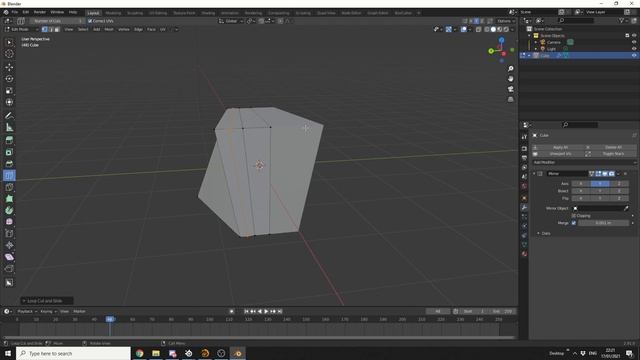Click the viewport pan hand icon
Viewport: 640px width, 360px height.
511,79
